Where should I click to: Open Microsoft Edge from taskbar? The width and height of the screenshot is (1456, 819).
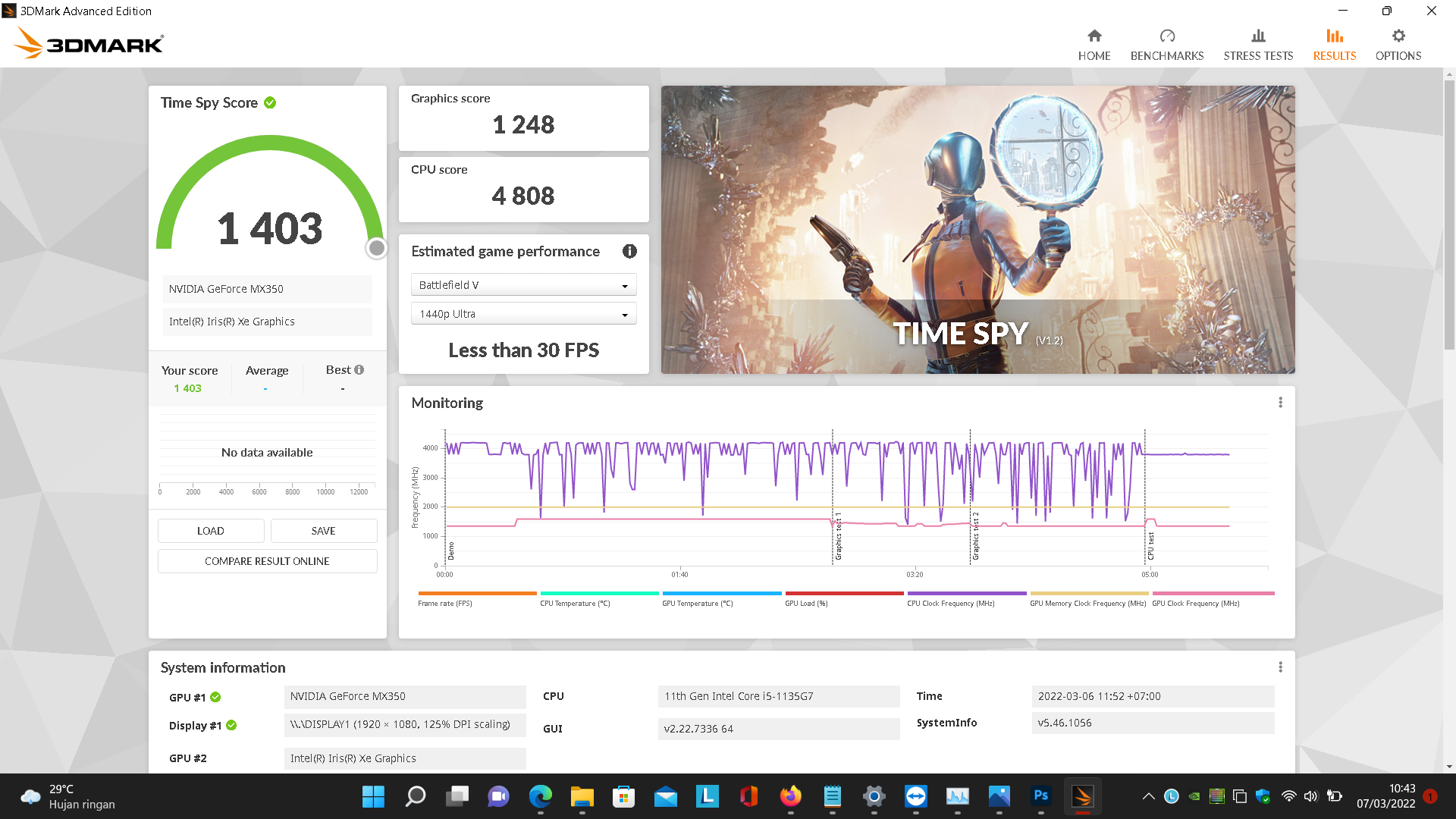click(x=540, y=796)
